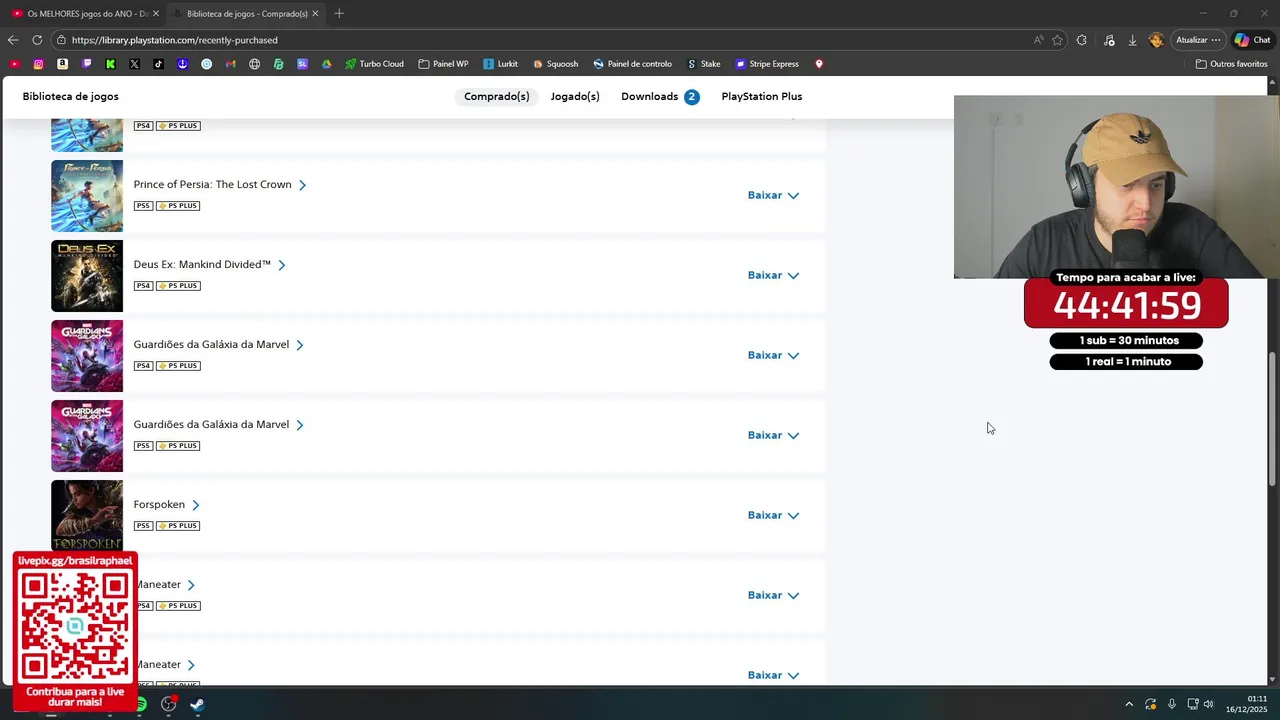Open the Amazon bookmark icon
This screenshot has width=1280, height=720.
pyautogui.click(x=62, y=64)
